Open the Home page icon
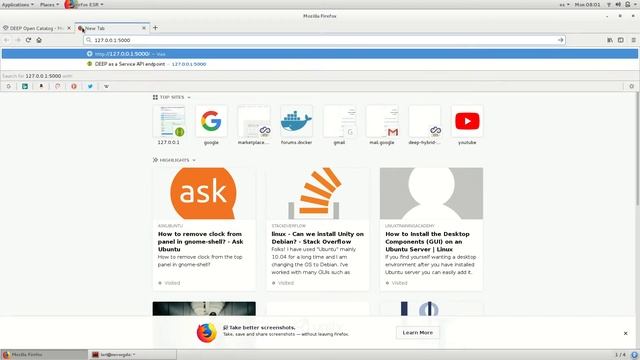 pyautogui.click(x=39, y=40)
